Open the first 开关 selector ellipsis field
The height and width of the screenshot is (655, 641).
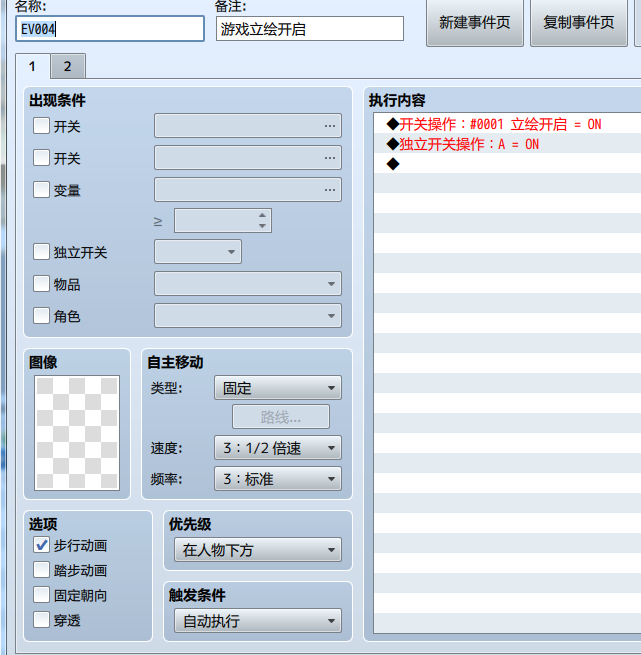[x=248, y=126]
